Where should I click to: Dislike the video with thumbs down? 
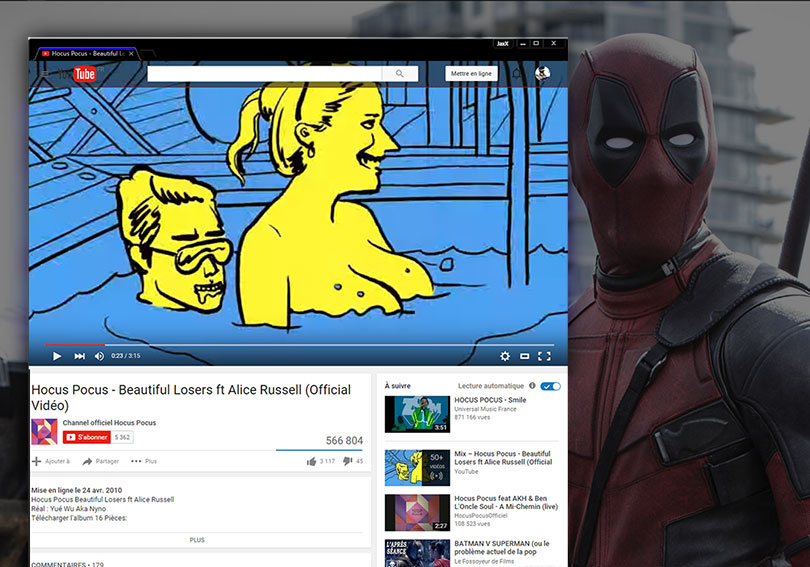point(348,461)
